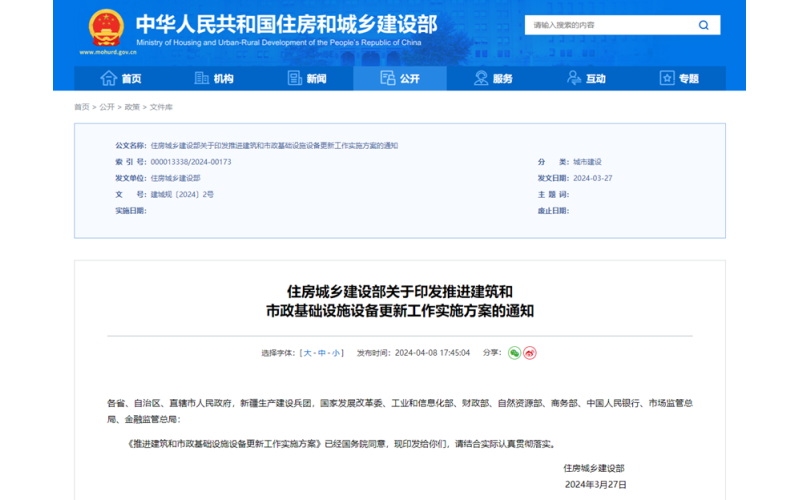
Task: Open the 新闻 navigation tab
Action: point(307,78)
